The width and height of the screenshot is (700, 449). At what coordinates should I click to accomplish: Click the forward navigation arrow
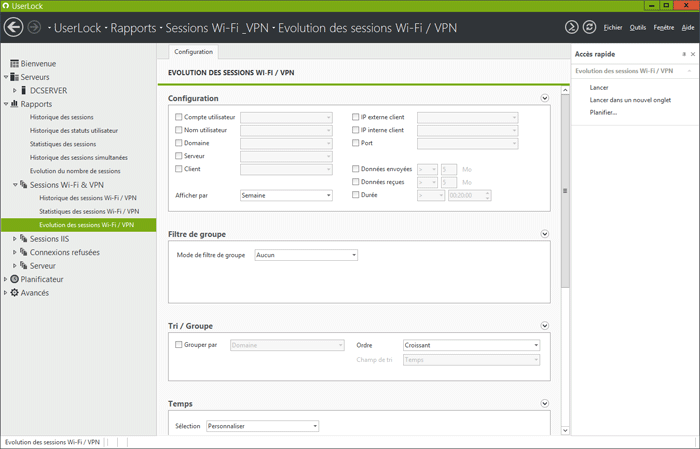tap(34, 27)
